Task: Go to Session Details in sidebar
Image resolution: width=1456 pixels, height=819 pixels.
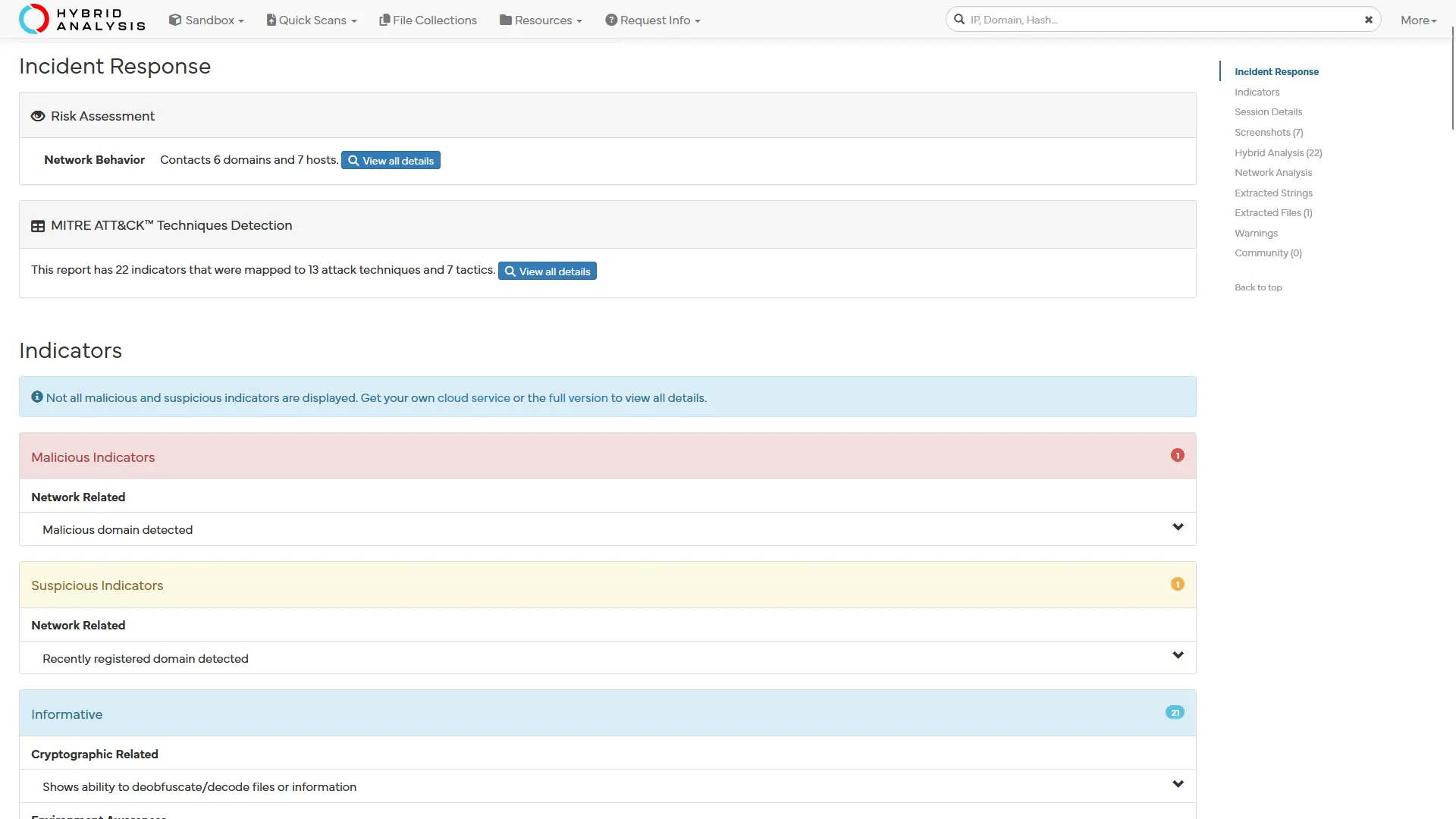Action: [x=1268, y=112]
